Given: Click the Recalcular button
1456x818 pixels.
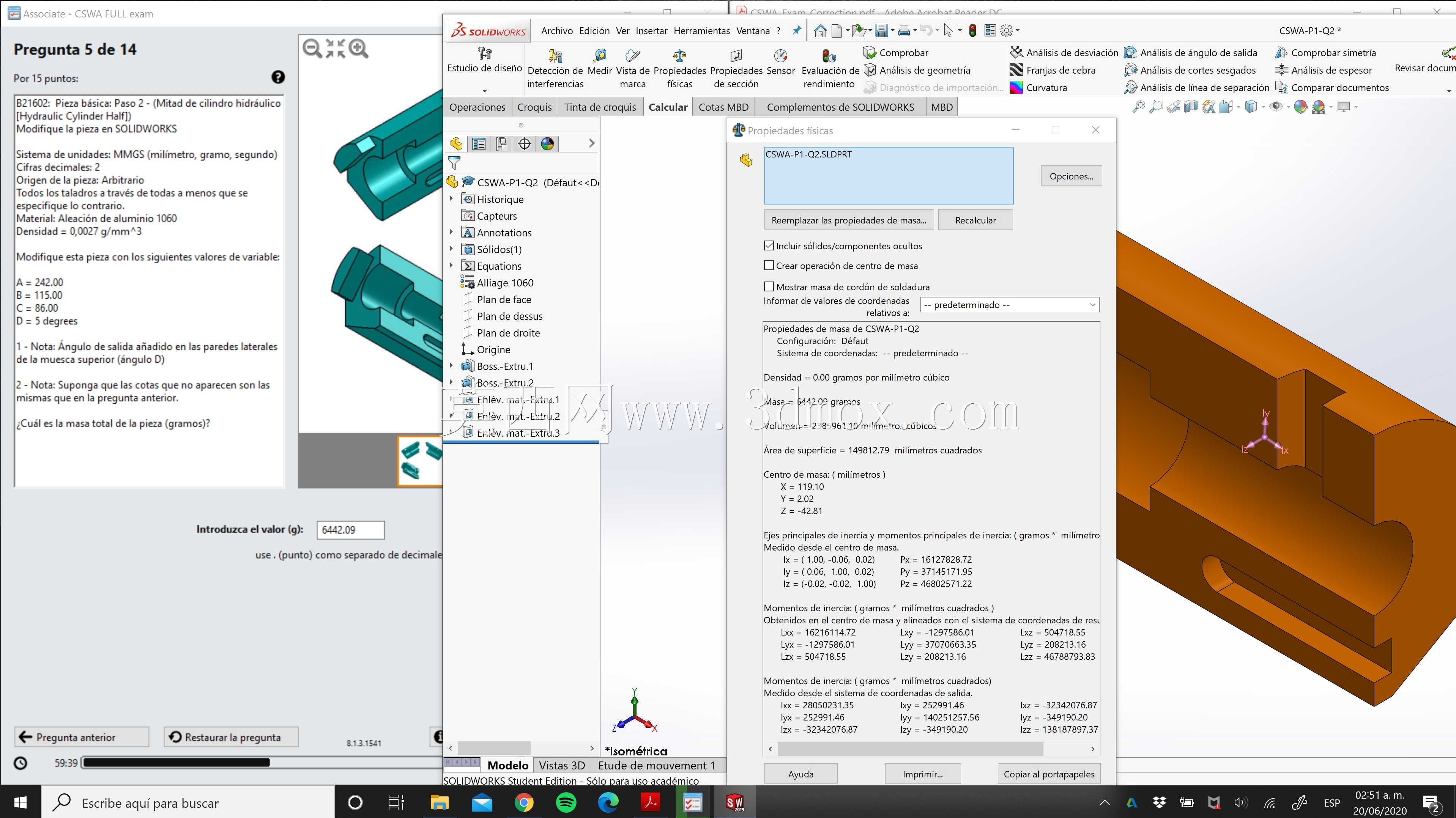Looking at the screenshot, I should (x=975, y=220).
